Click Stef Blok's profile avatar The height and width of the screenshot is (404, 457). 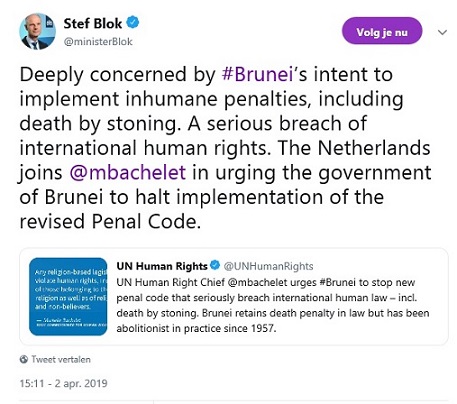(37, 31)
